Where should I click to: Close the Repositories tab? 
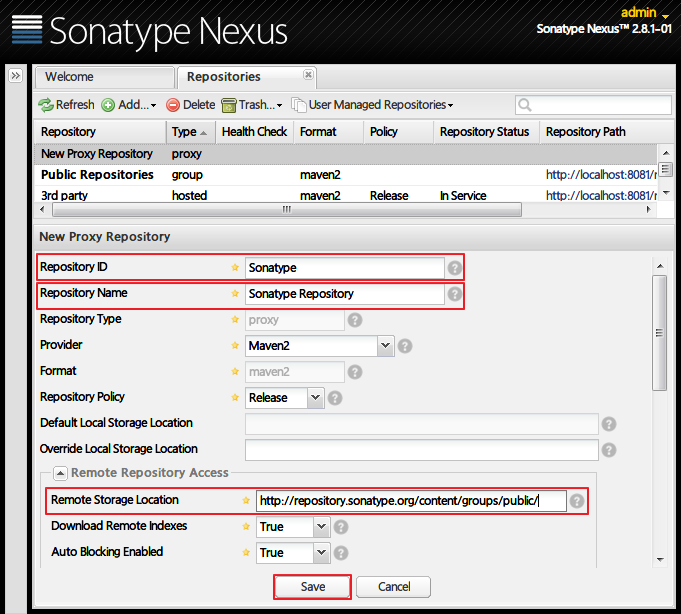tap(308, 75)
